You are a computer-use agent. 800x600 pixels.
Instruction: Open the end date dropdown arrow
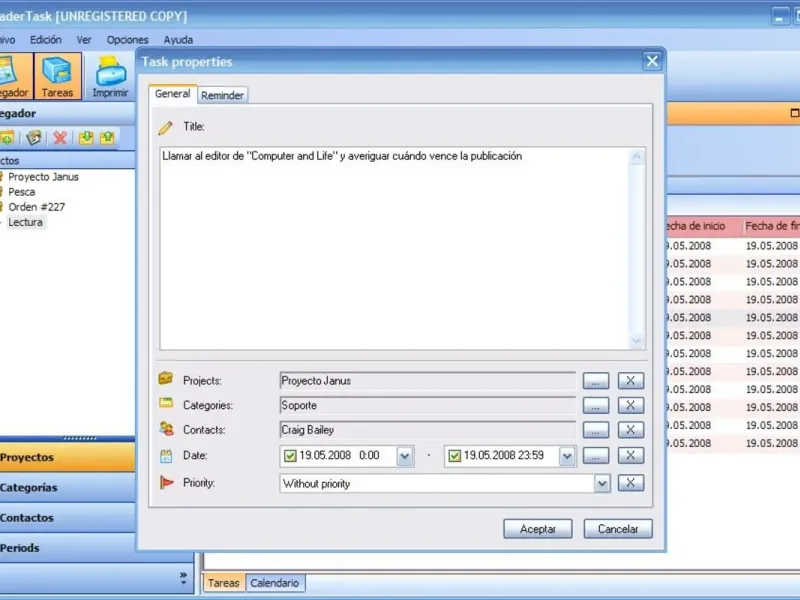(x=567, y=456)
